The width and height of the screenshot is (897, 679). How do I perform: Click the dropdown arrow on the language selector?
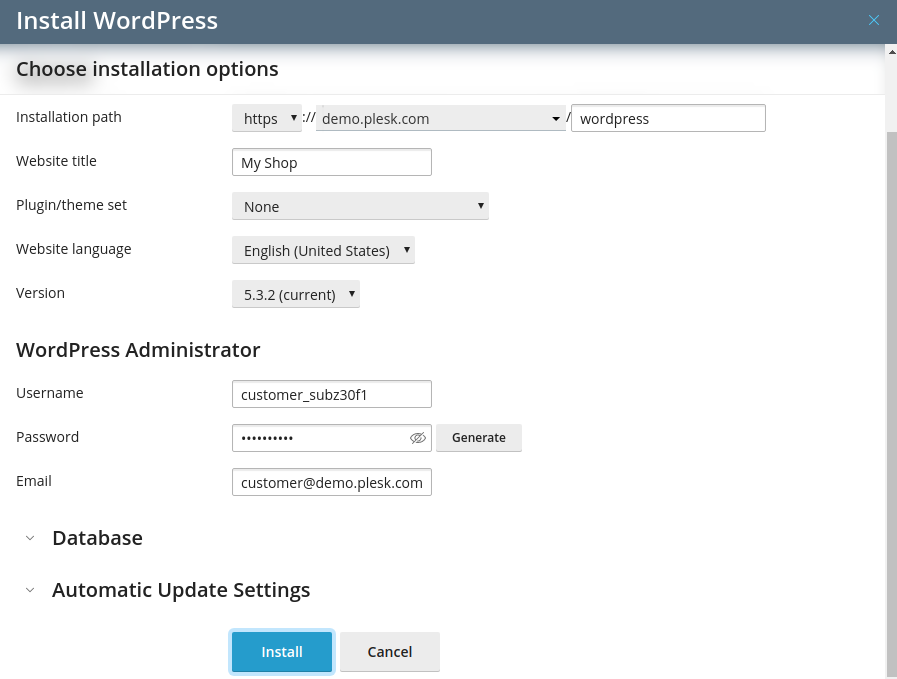point(406,250)
